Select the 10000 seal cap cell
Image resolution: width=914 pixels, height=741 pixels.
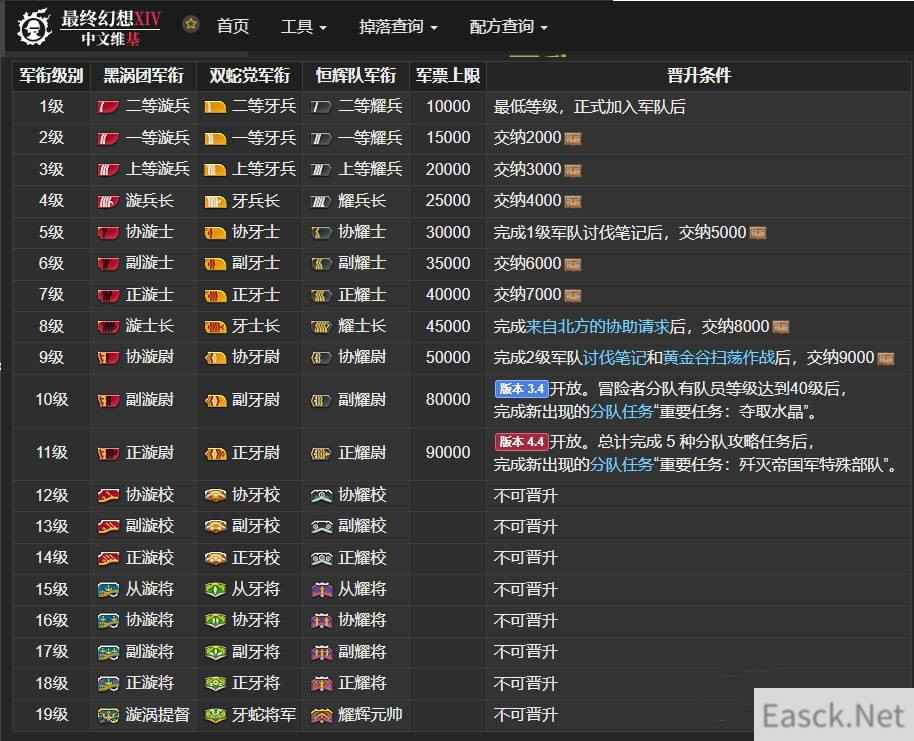(448, 107)
